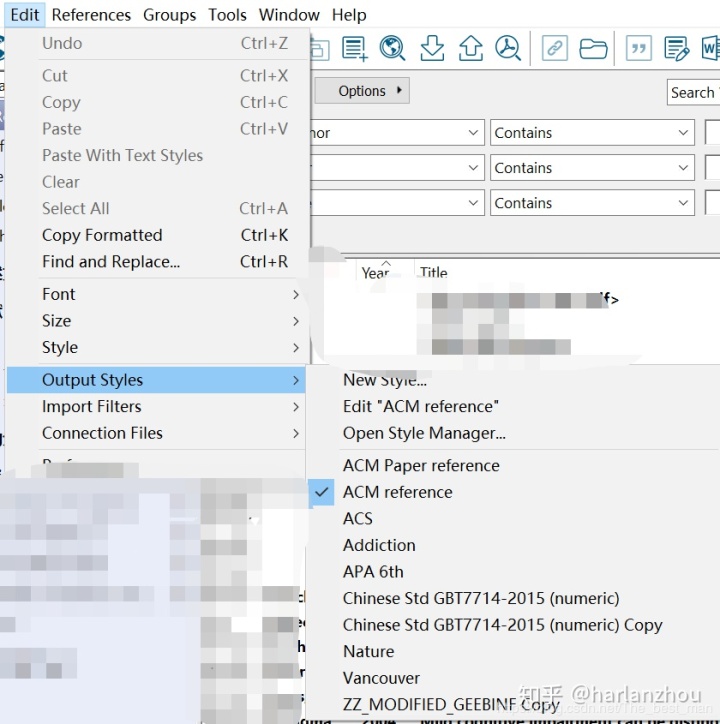This screenshot has height=724, width=720.
Task: Expand the Style submenu
Action: coord(157,347)
